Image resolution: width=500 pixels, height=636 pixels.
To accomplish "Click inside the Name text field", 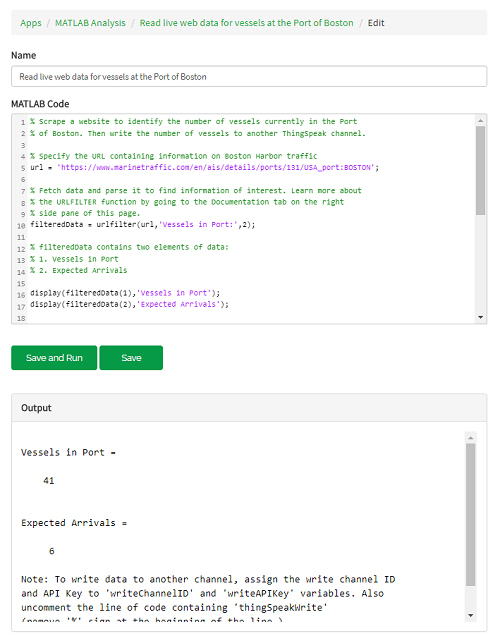I will (249, 77).
